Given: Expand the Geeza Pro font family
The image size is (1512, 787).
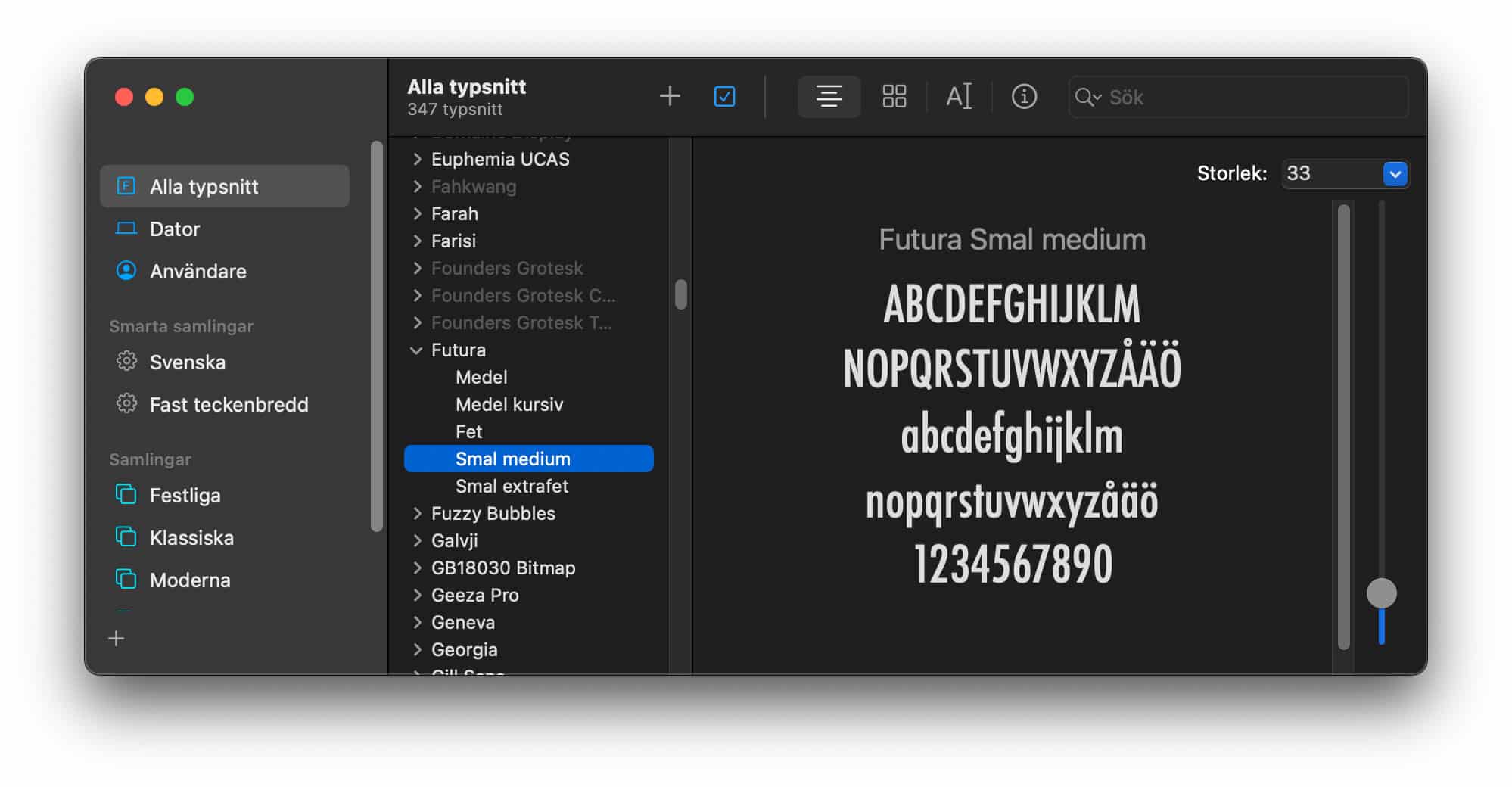Looking at the screenshot, I should pos(417,595).
